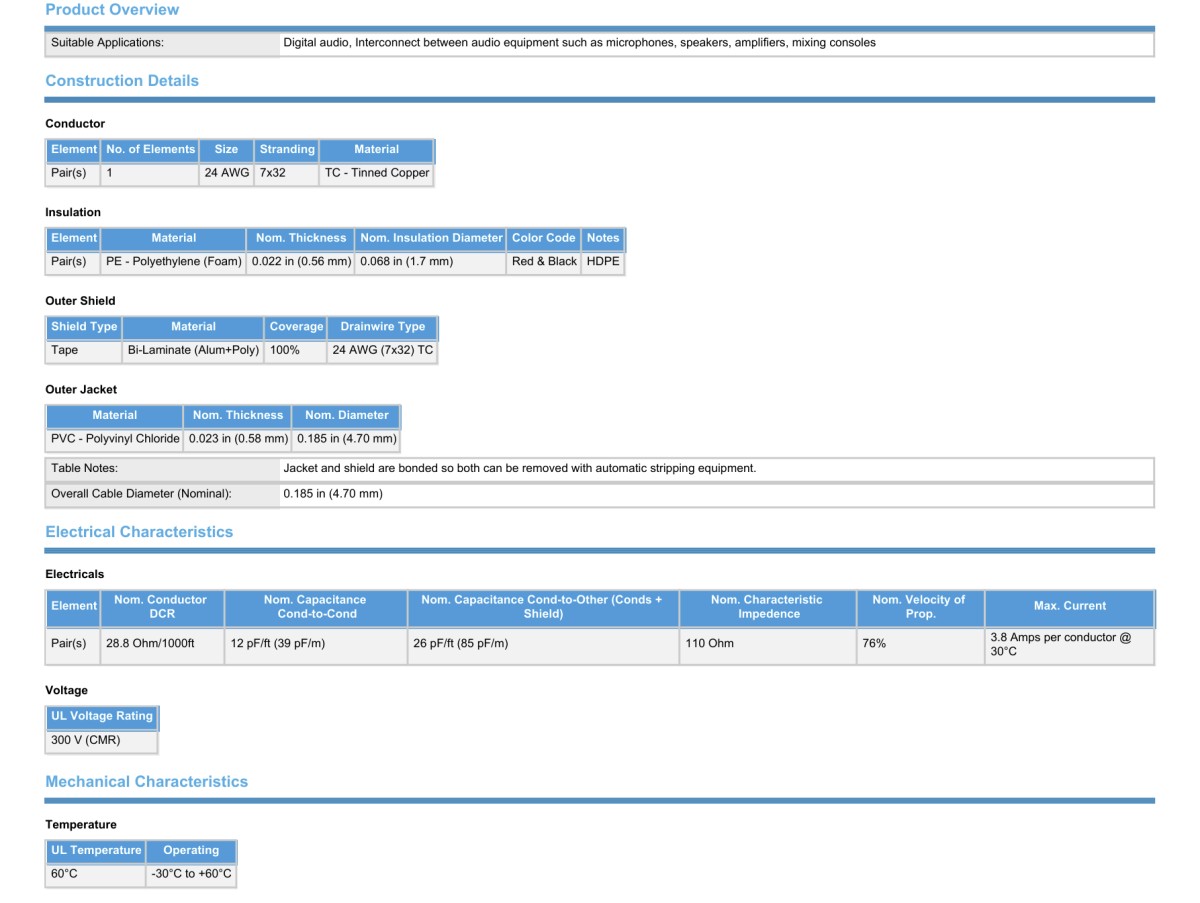Click the Overall Cable Diameter (Nominal) label
This screenshot has width=1200, height=903.
click(141, 494)
